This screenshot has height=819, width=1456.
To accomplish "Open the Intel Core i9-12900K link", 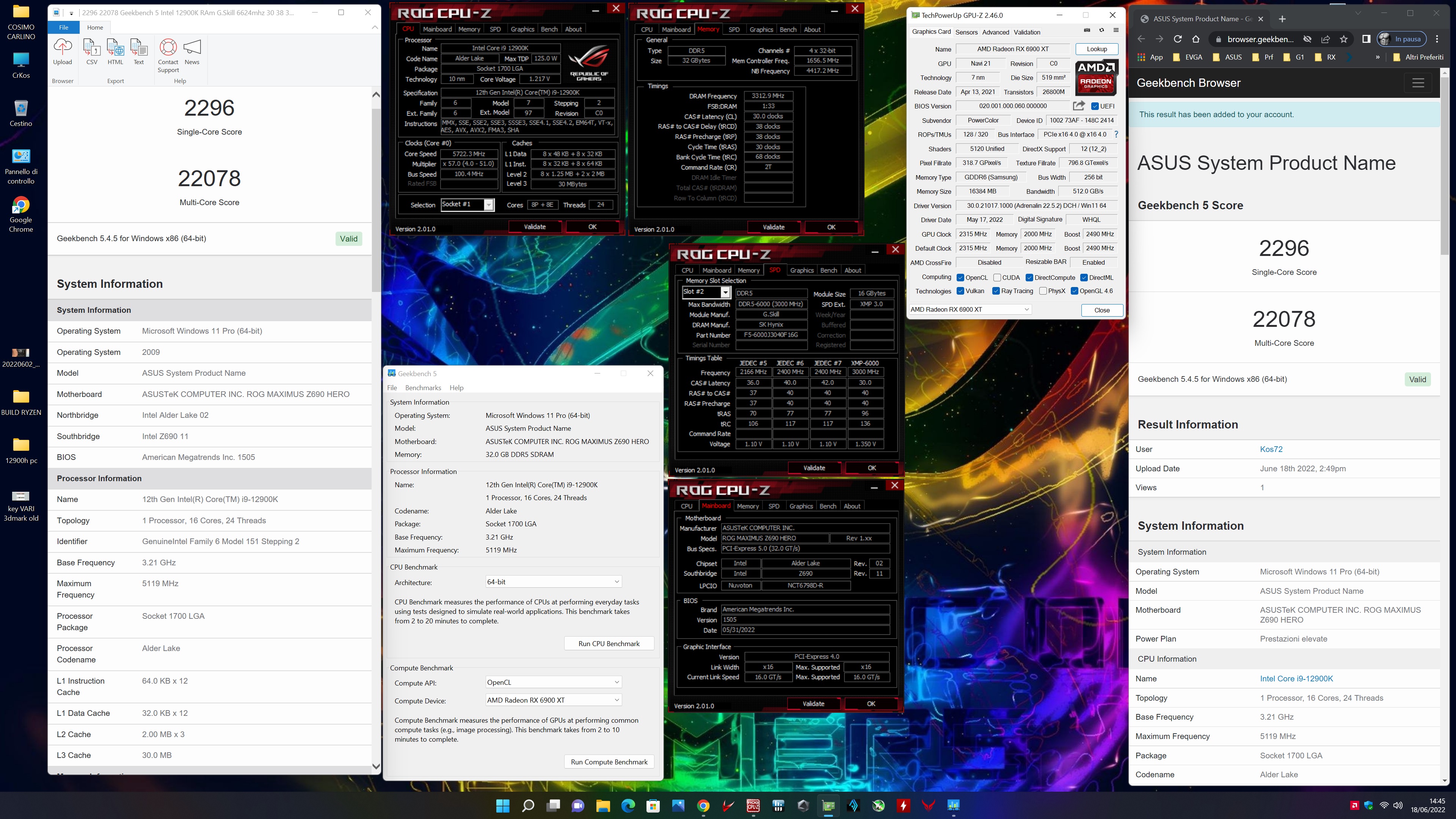I will pyautogui.click(x=1296, y=679).
